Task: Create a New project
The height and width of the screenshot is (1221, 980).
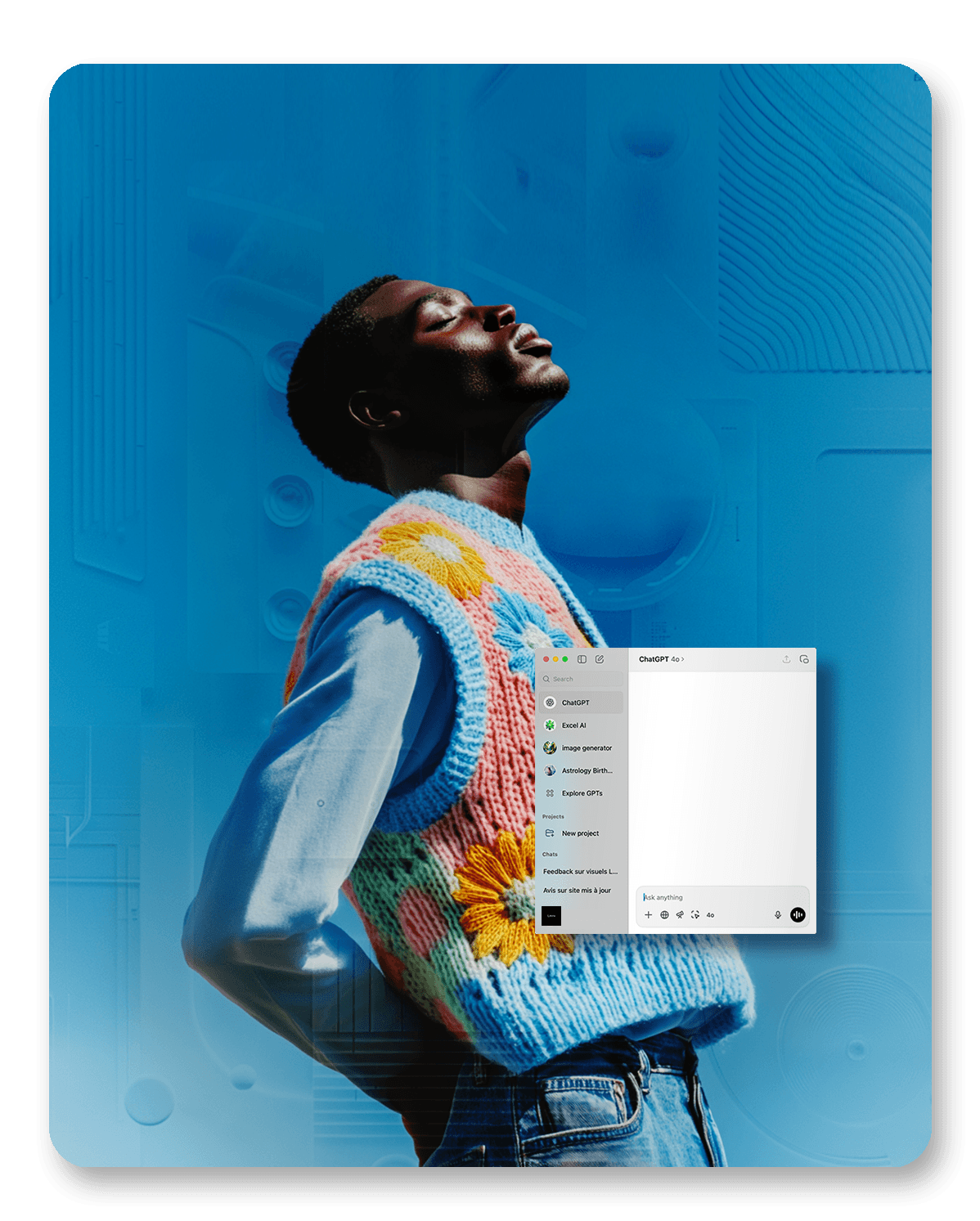Action: (x=580, y=833)
